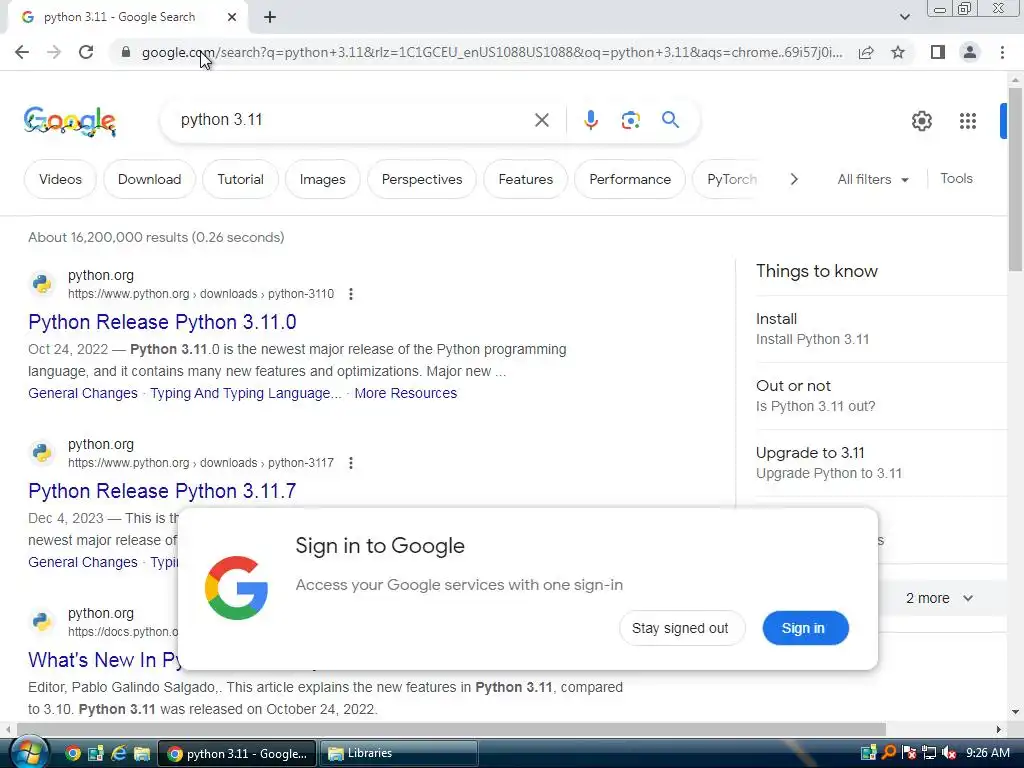Open the options dots for Python 3.11.7 result
The height and width of the screenshot is (768, 1024).
(x=351, y=463)
